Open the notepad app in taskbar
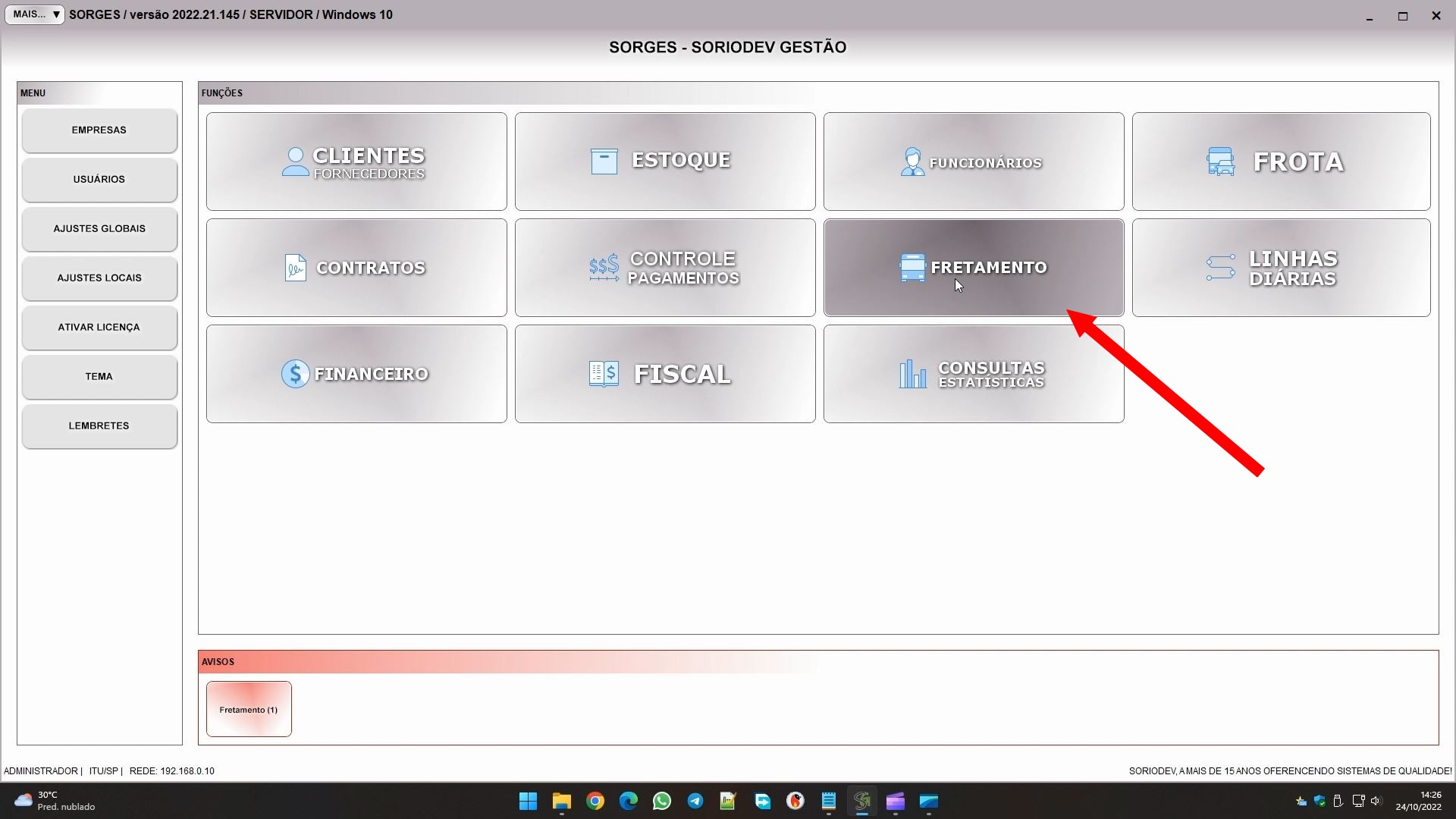 (x=829, y=801)
